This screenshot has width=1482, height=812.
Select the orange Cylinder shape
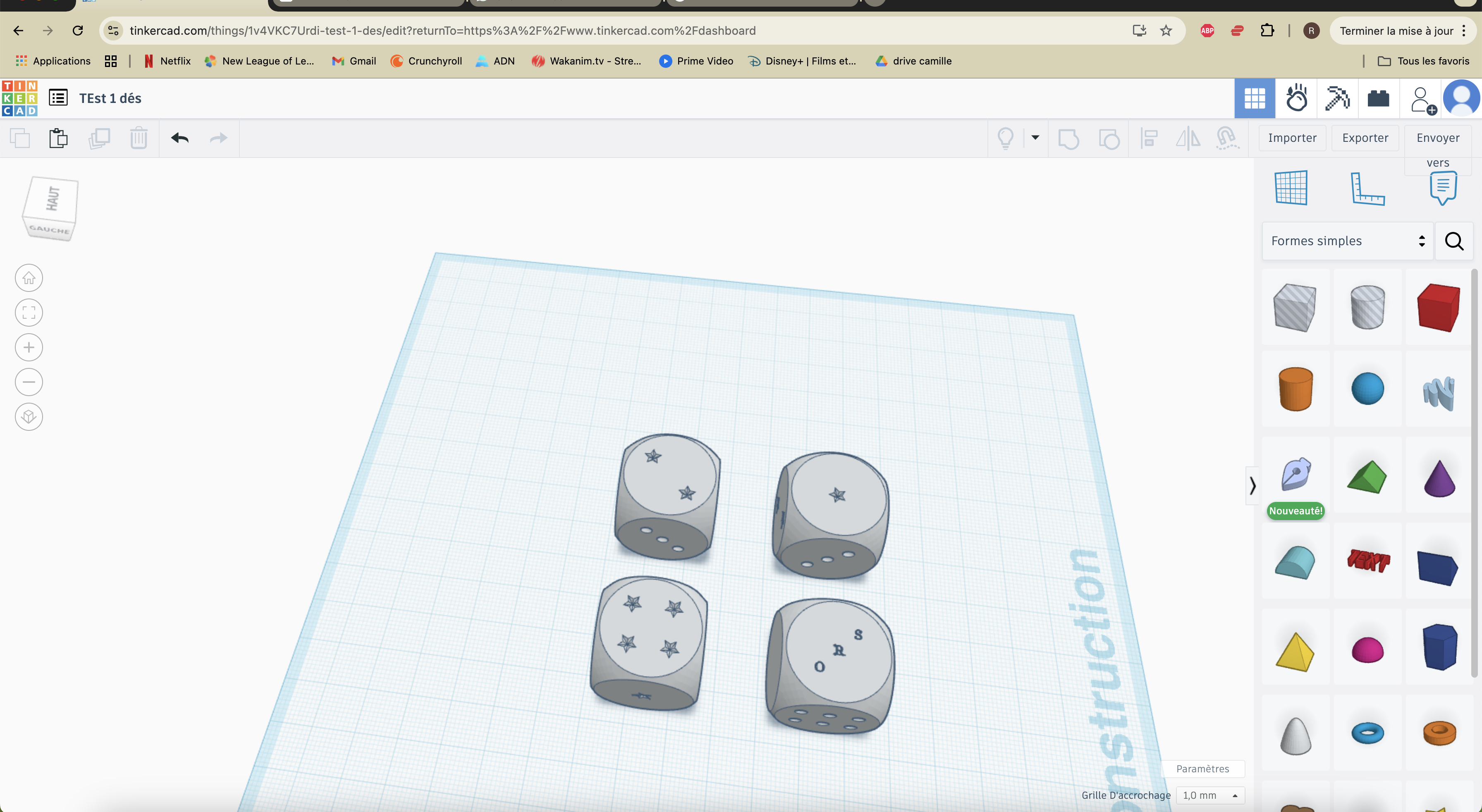pos(1296,389)
